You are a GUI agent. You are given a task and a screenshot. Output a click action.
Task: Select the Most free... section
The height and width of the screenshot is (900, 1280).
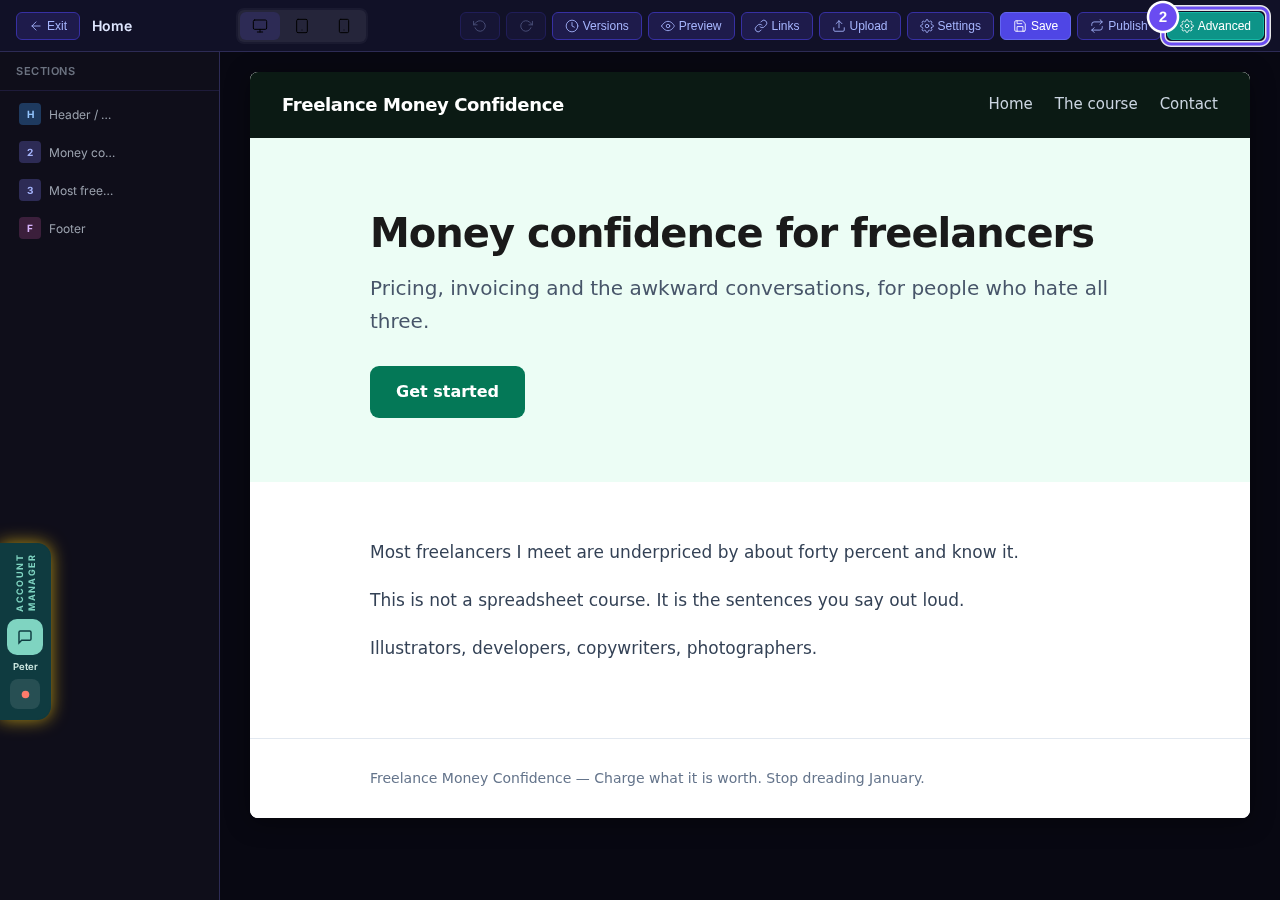pyautogui.click(x=109, y=190)
